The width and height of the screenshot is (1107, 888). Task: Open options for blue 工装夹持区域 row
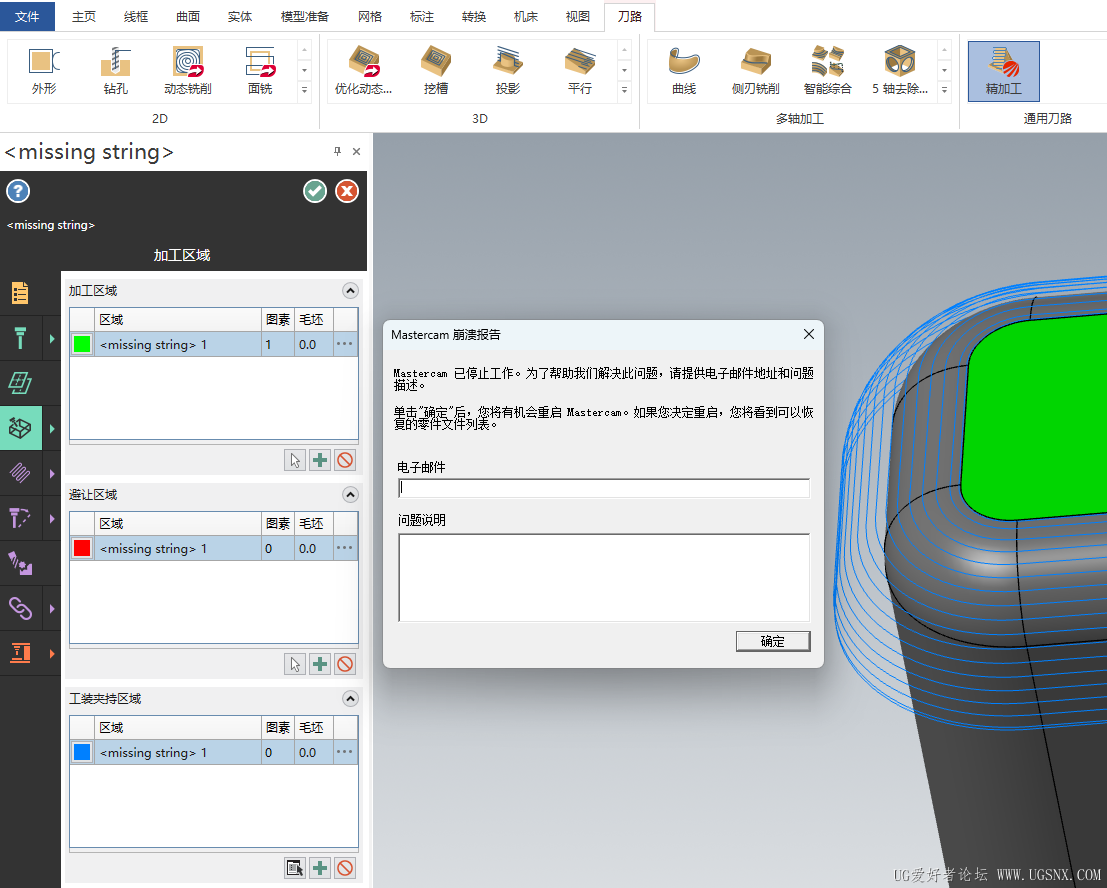click(345, 752)
